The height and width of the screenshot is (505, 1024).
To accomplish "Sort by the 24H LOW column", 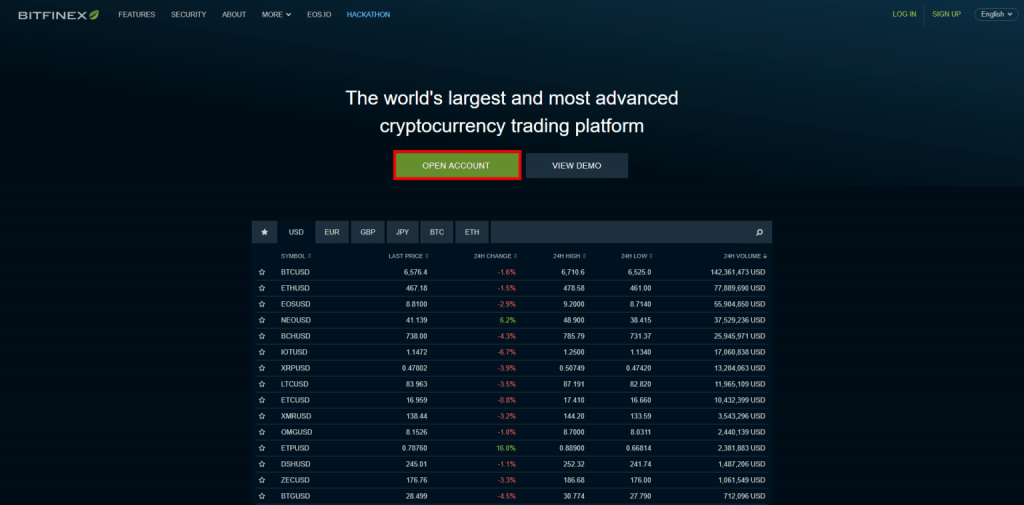I will (637, 256).
